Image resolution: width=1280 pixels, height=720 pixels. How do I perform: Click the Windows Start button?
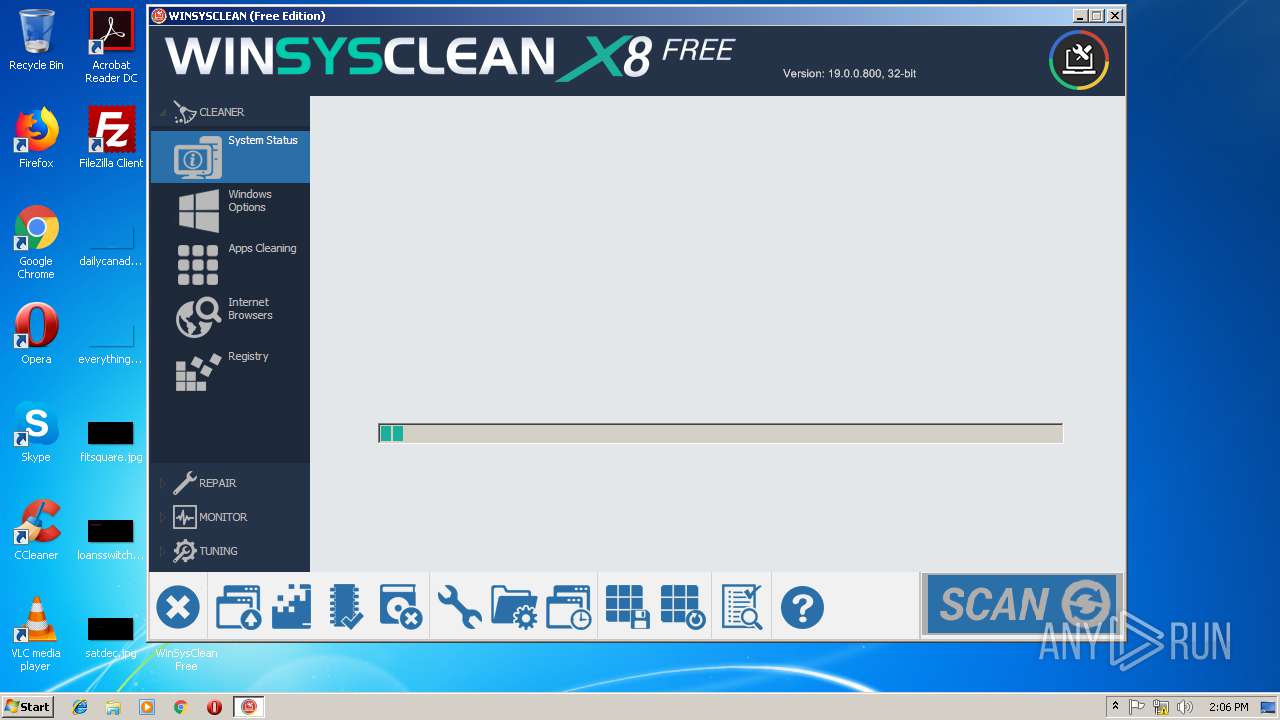[x=27, y=706]
